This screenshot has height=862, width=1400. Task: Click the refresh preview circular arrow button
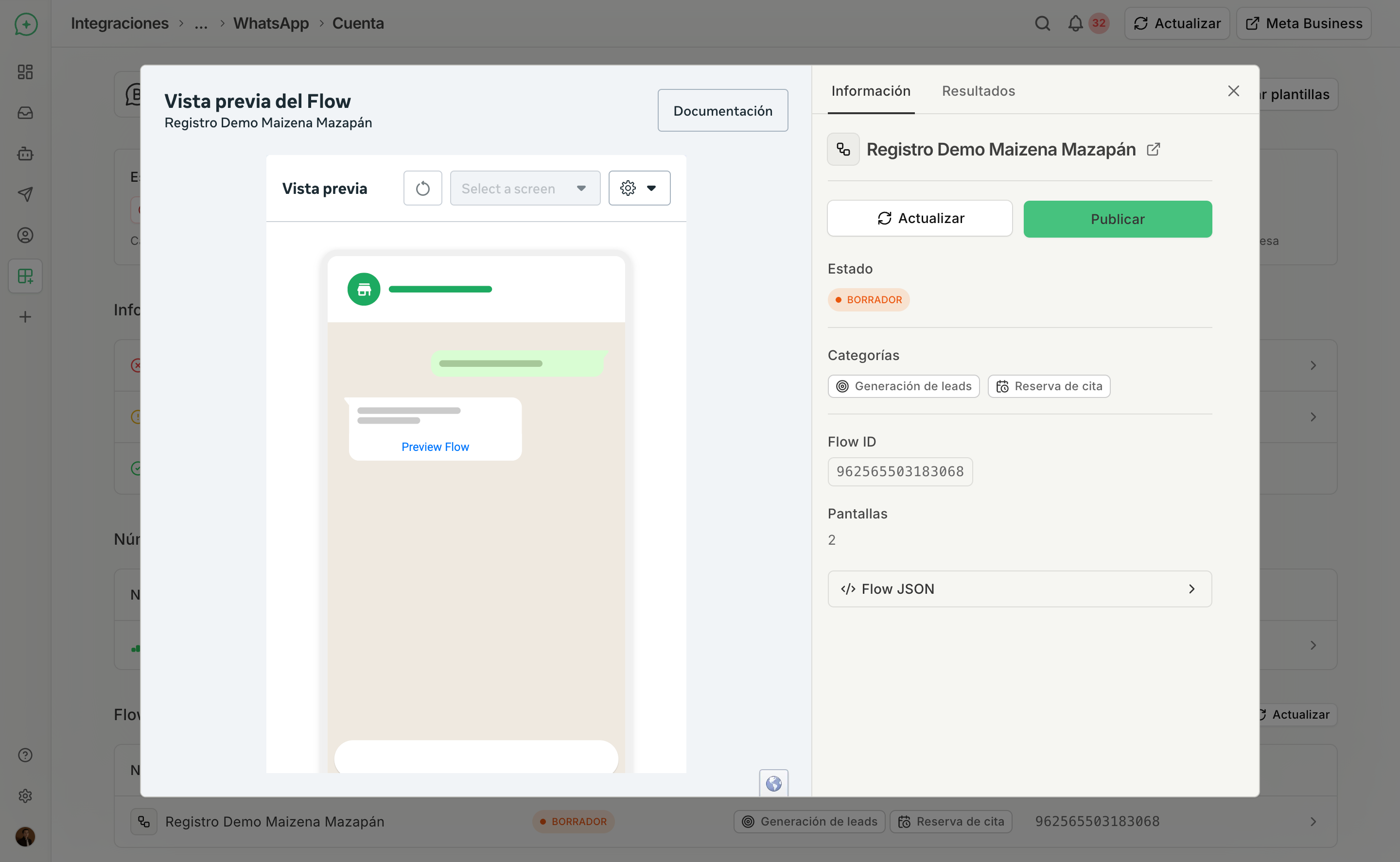coord(422,188)
